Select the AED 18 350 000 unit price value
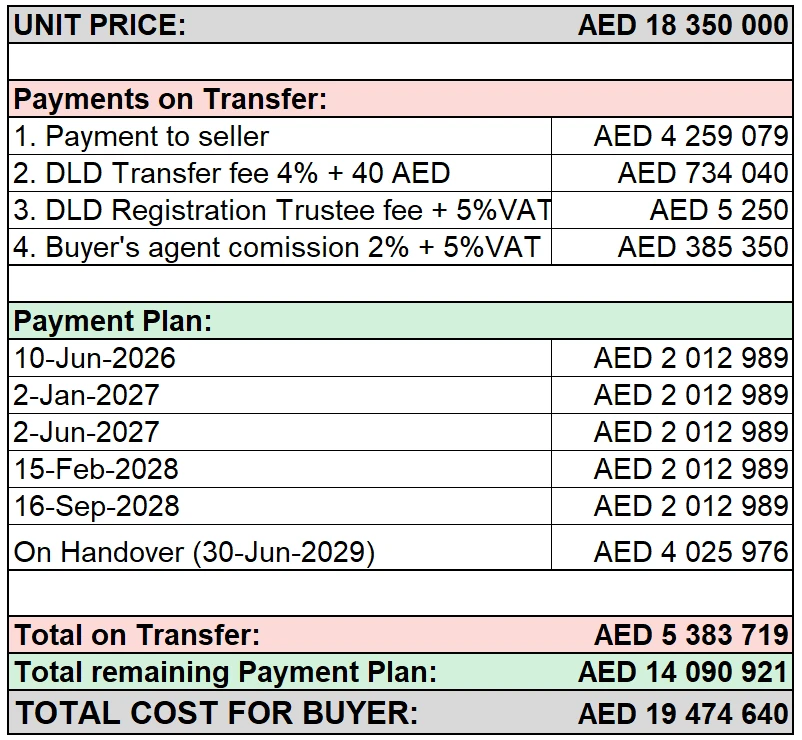 [x=683, y=25]
